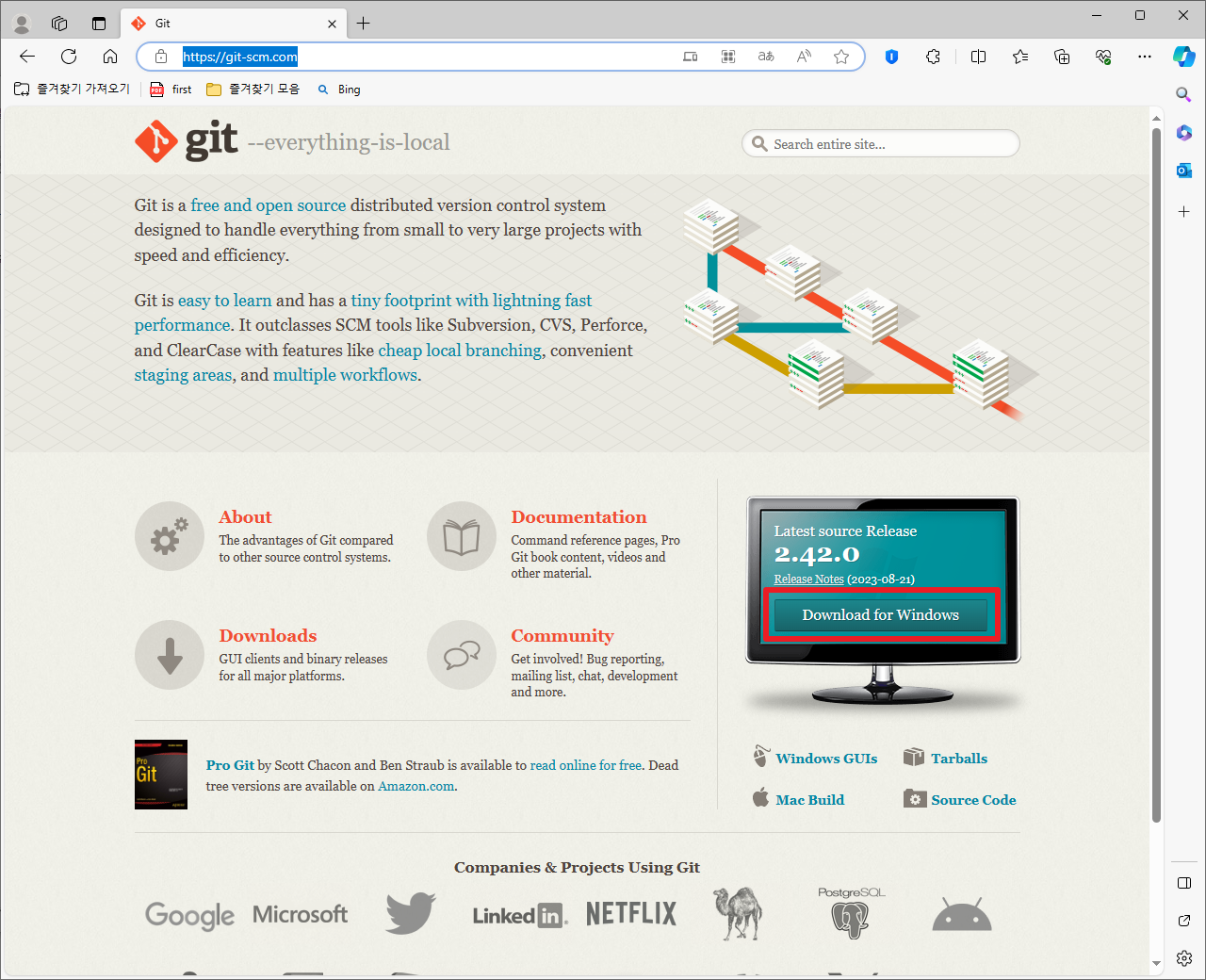Screen dimensions: 1206x980
Task: Click the Pro Git book cover
Action: click(x=161, y=775)
